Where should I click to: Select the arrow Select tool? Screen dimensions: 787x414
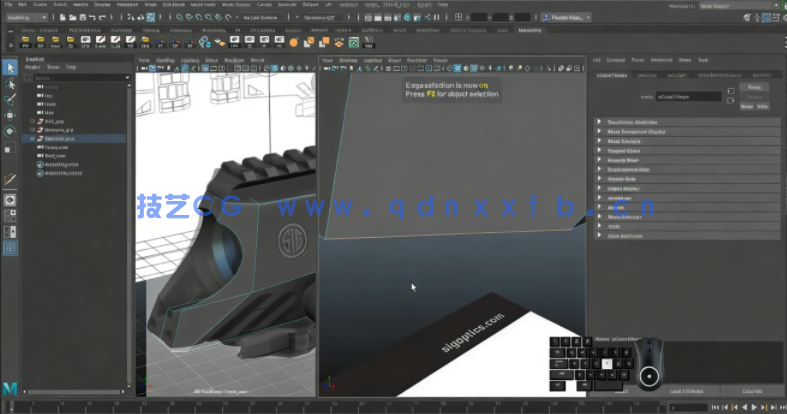pyautogui.click(x=11, y=67)
